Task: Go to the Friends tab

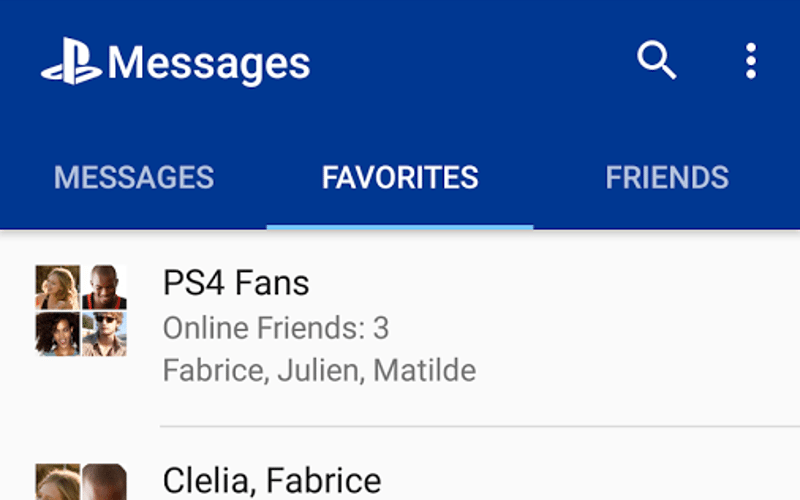Action: click(667, 178)
